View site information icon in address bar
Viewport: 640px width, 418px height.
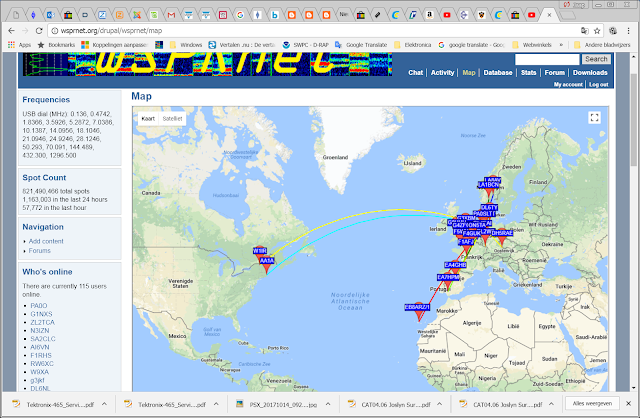point(55,31)
